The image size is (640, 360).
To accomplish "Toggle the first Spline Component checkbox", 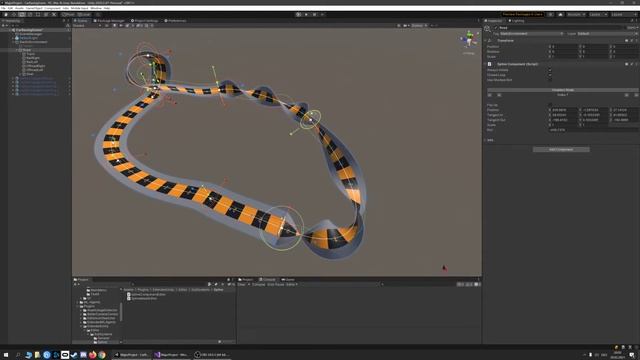I will tap(550, 70).
